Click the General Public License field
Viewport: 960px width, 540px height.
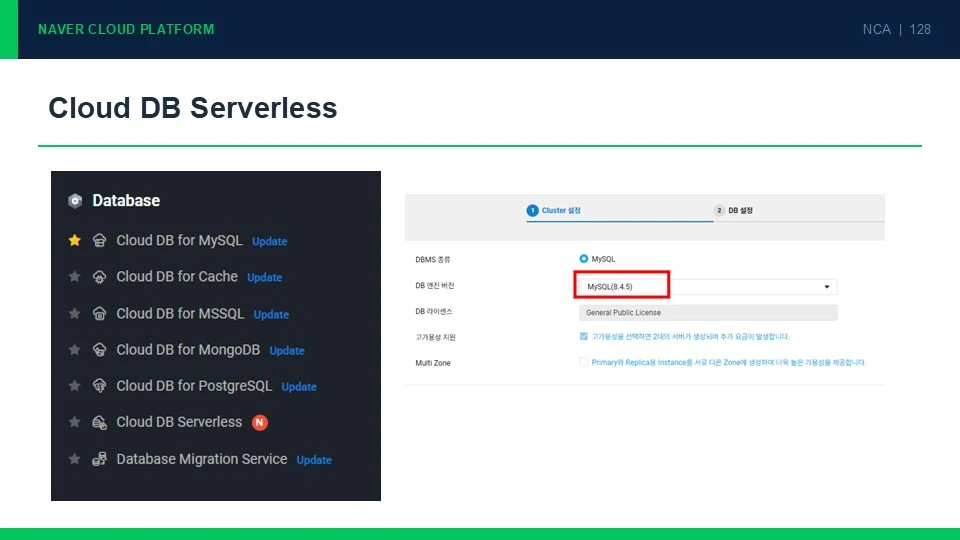coord(708,312)
